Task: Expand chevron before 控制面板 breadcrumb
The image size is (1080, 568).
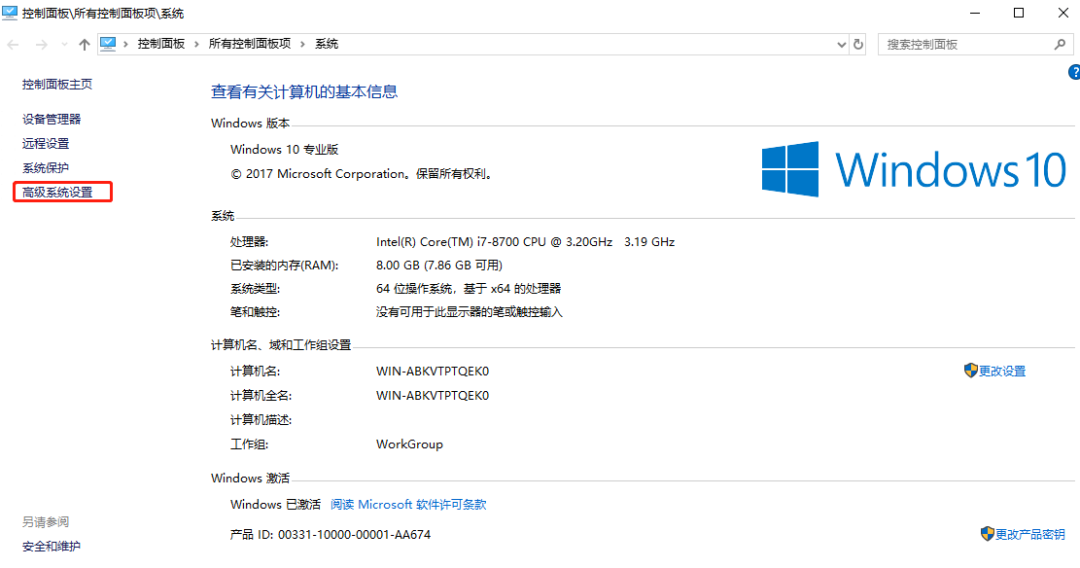Action: click(x=125, y=44)
